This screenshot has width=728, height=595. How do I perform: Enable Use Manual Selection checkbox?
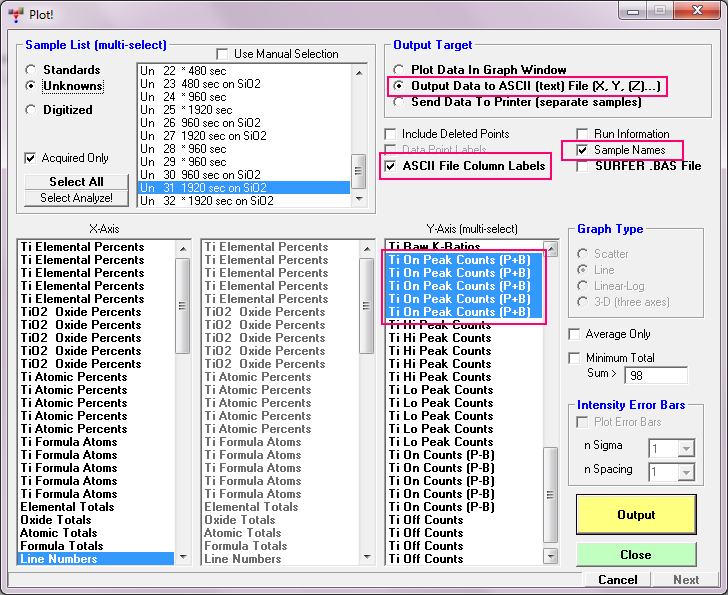tap(223, 53)
